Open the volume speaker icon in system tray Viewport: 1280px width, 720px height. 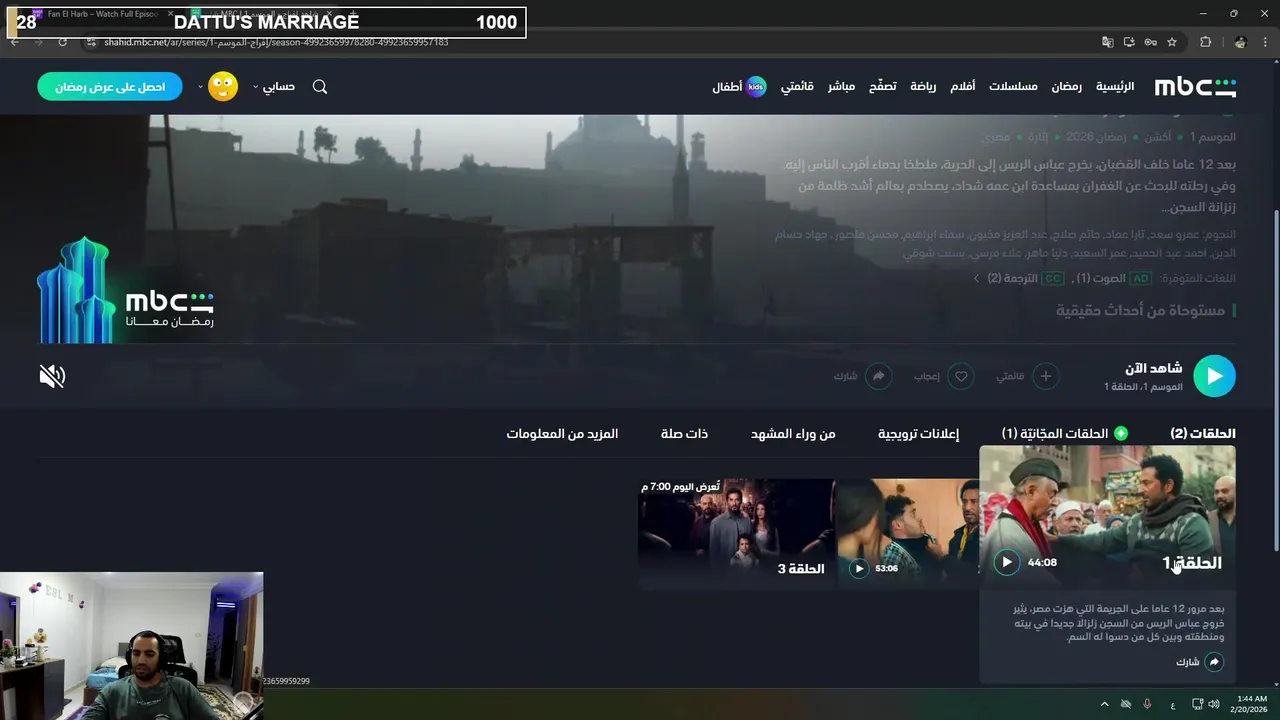[1214, 704]
